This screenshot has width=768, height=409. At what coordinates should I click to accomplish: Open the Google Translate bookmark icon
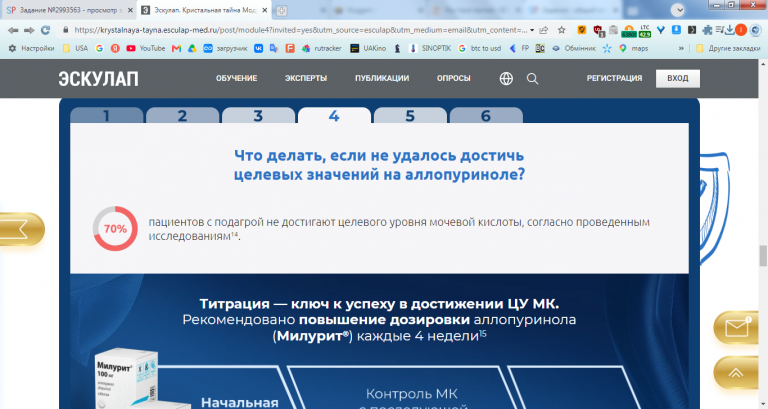[x=274, y=48]
